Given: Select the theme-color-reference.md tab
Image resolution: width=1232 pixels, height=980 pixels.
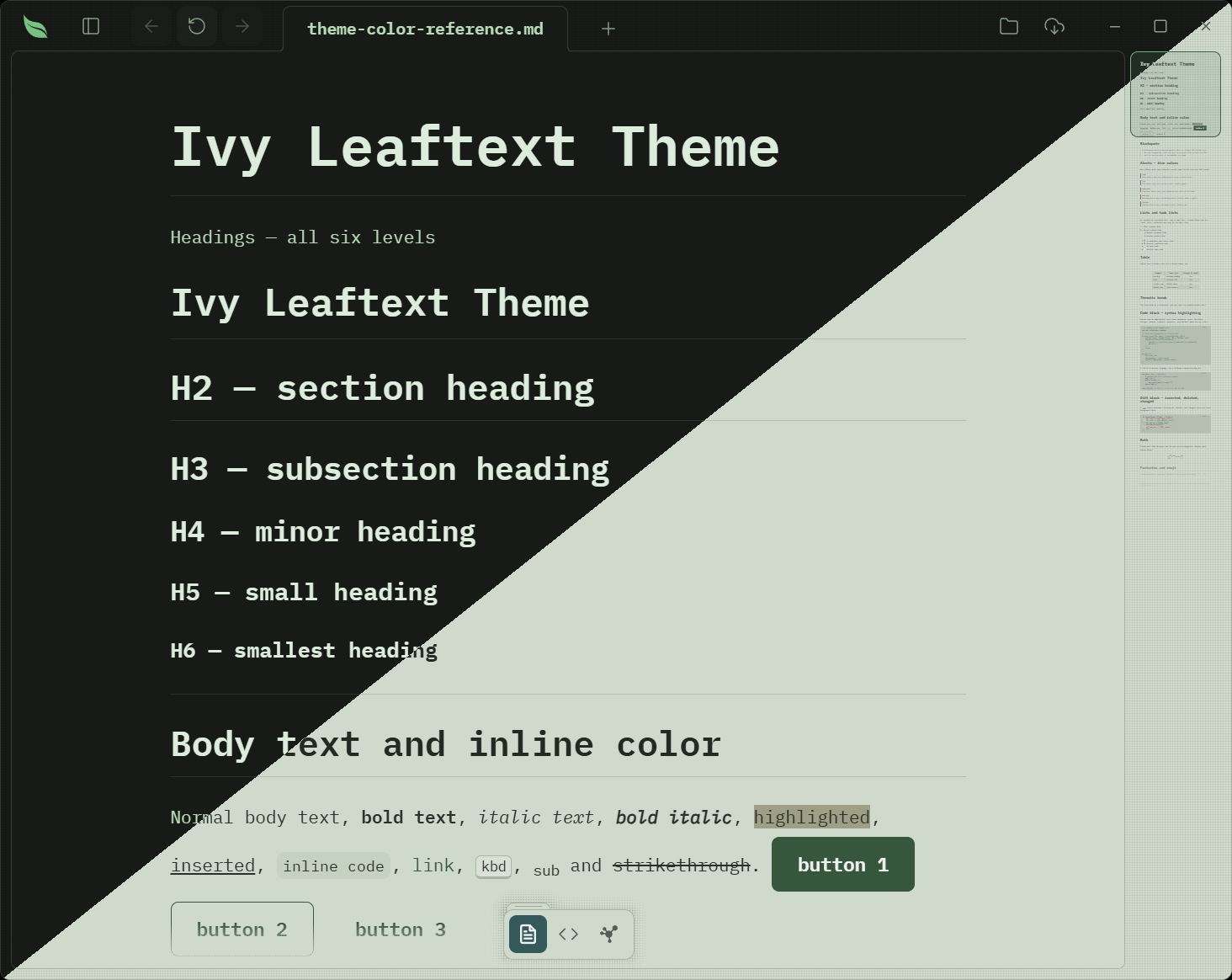Looking at the screenshot, I should click(x=425, y=29).
